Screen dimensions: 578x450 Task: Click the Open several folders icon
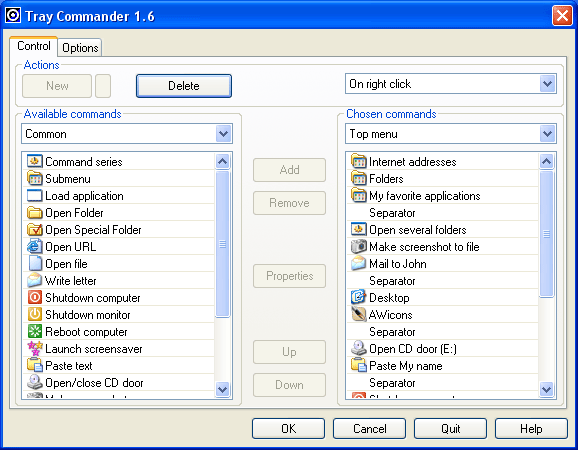[359, 230]
